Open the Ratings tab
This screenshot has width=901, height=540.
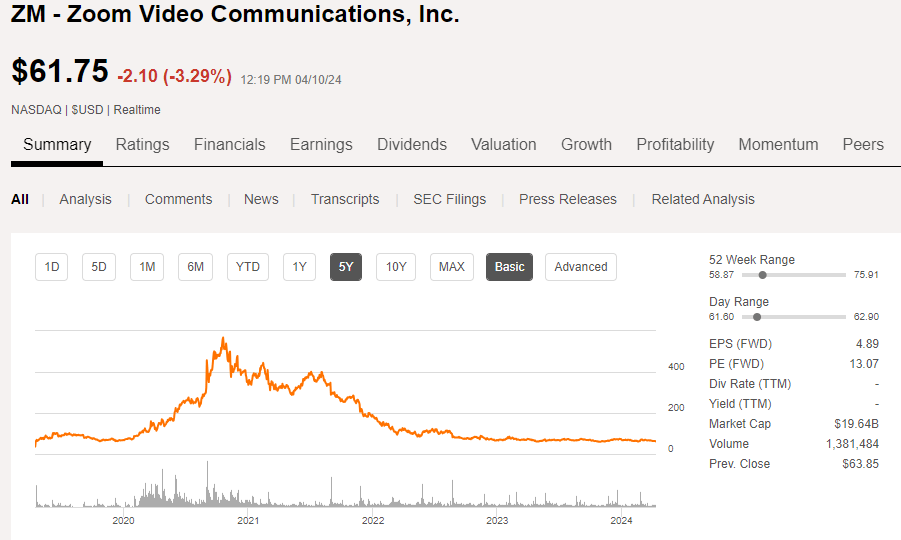click(x=143, y=145)
